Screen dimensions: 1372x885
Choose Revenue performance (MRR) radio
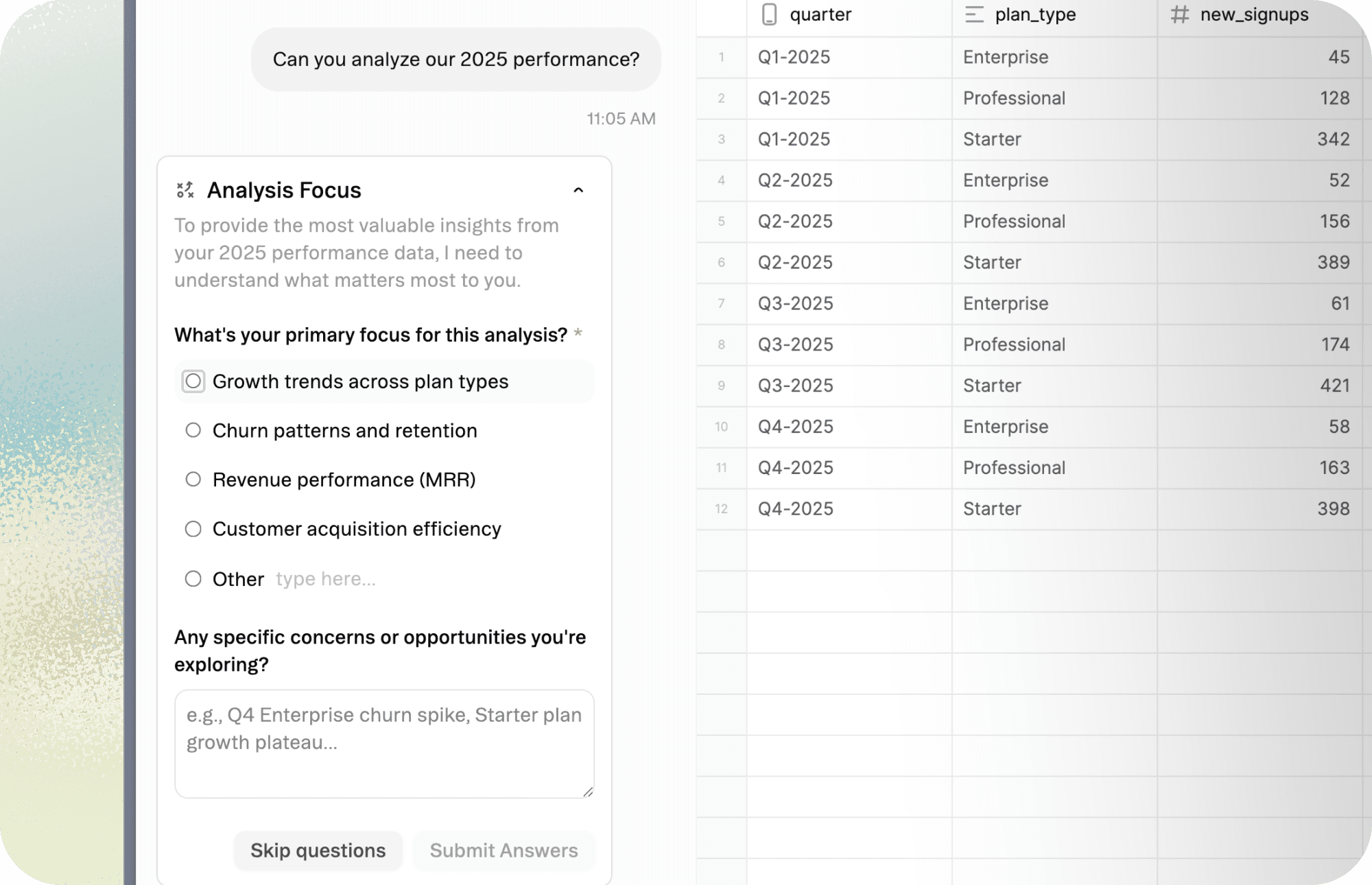(x=193, y=480)
